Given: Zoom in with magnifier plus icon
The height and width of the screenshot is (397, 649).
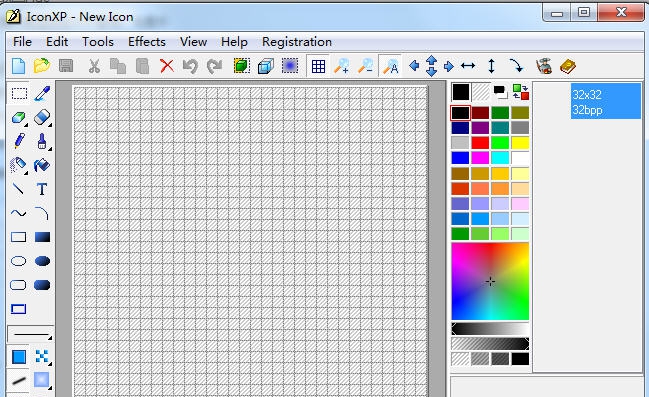Looking at the screenshot, I should coord(342,66).
